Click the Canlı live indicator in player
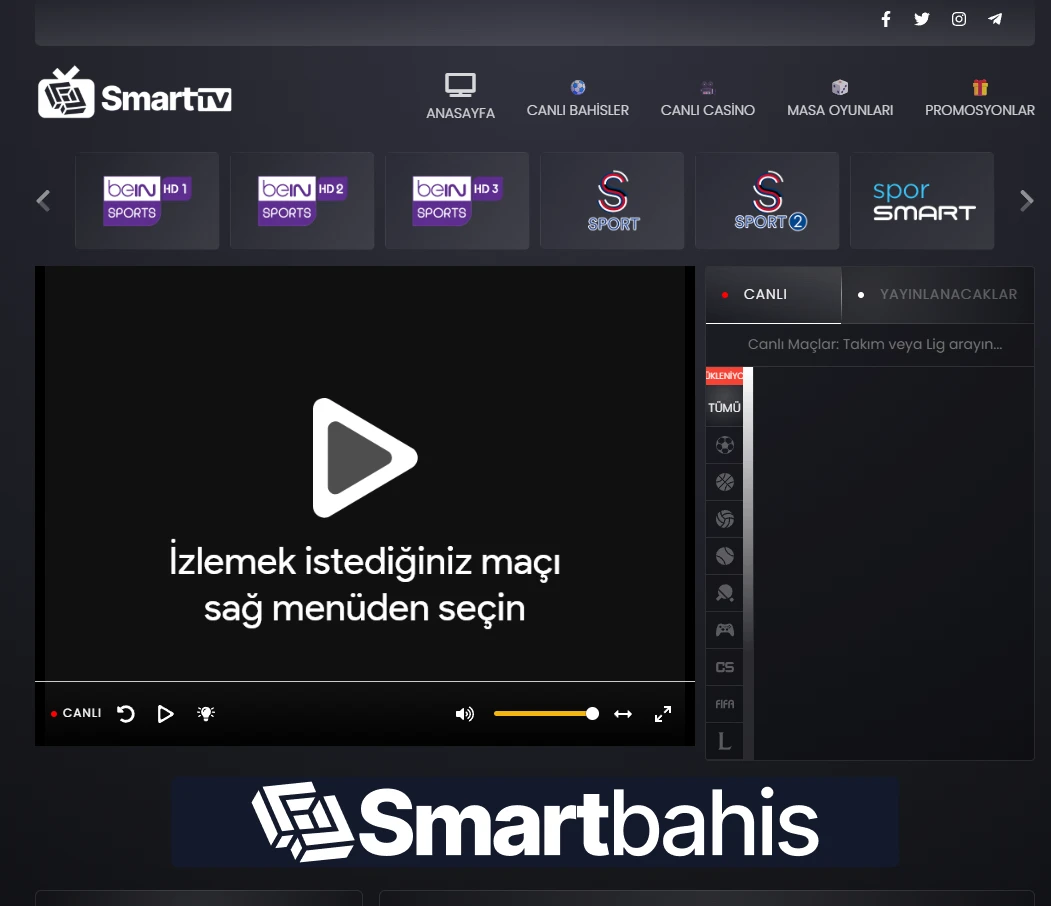1051x906 pixels. tap(76, 713)
